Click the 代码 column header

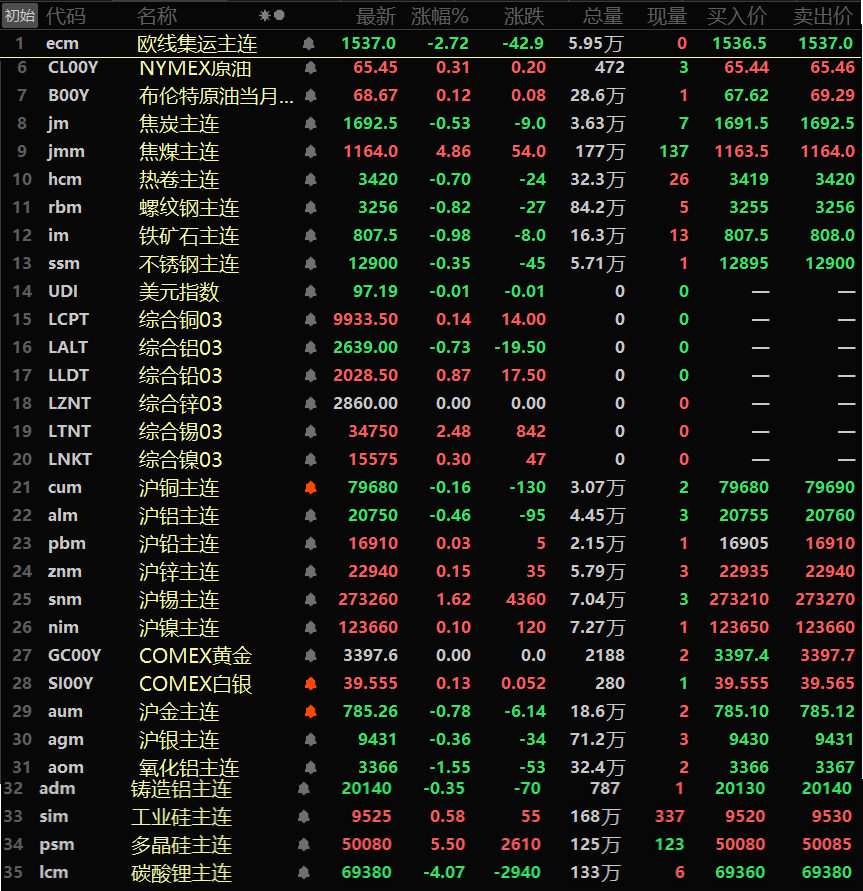[66, 16]
